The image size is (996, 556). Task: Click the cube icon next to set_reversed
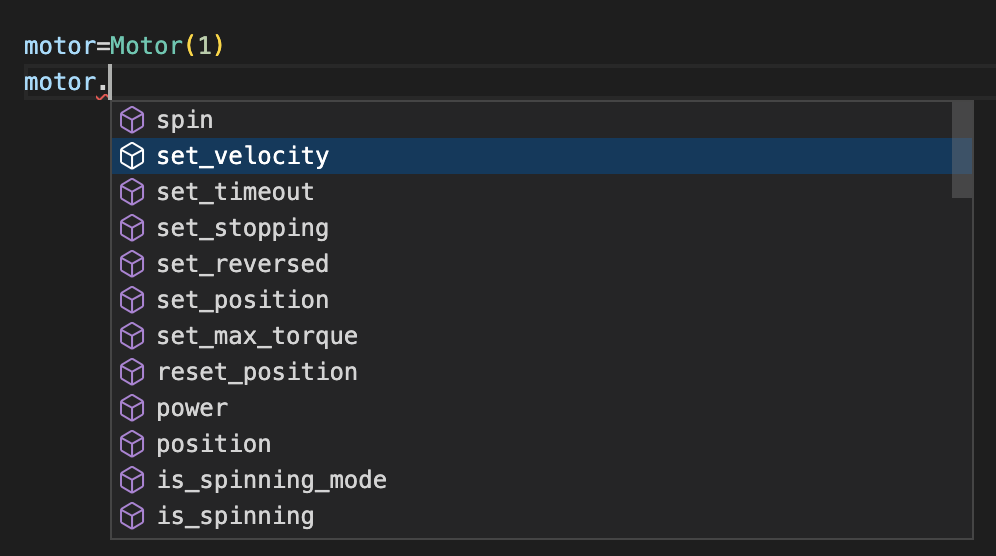tap(132, 264)
